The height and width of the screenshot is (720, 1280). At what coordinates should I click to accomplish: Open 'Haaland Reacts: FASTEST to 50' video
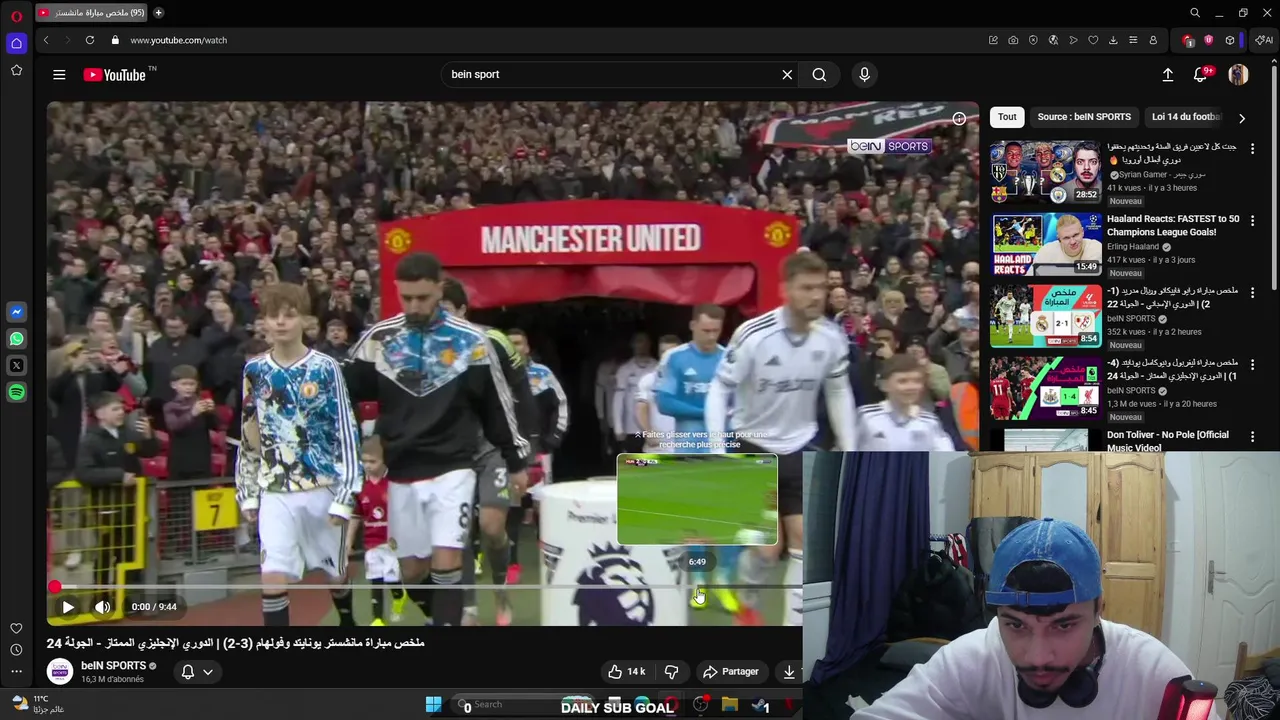(x=1173, y=225)
